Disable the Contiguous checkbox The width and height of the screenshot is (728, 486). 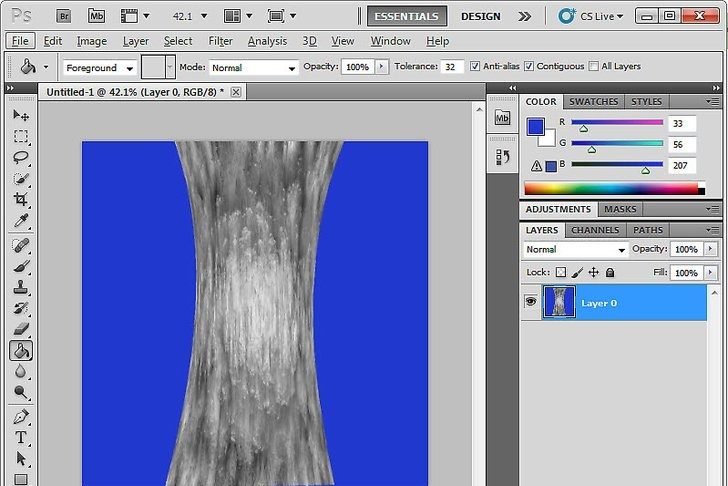click(x=530, y=67)
